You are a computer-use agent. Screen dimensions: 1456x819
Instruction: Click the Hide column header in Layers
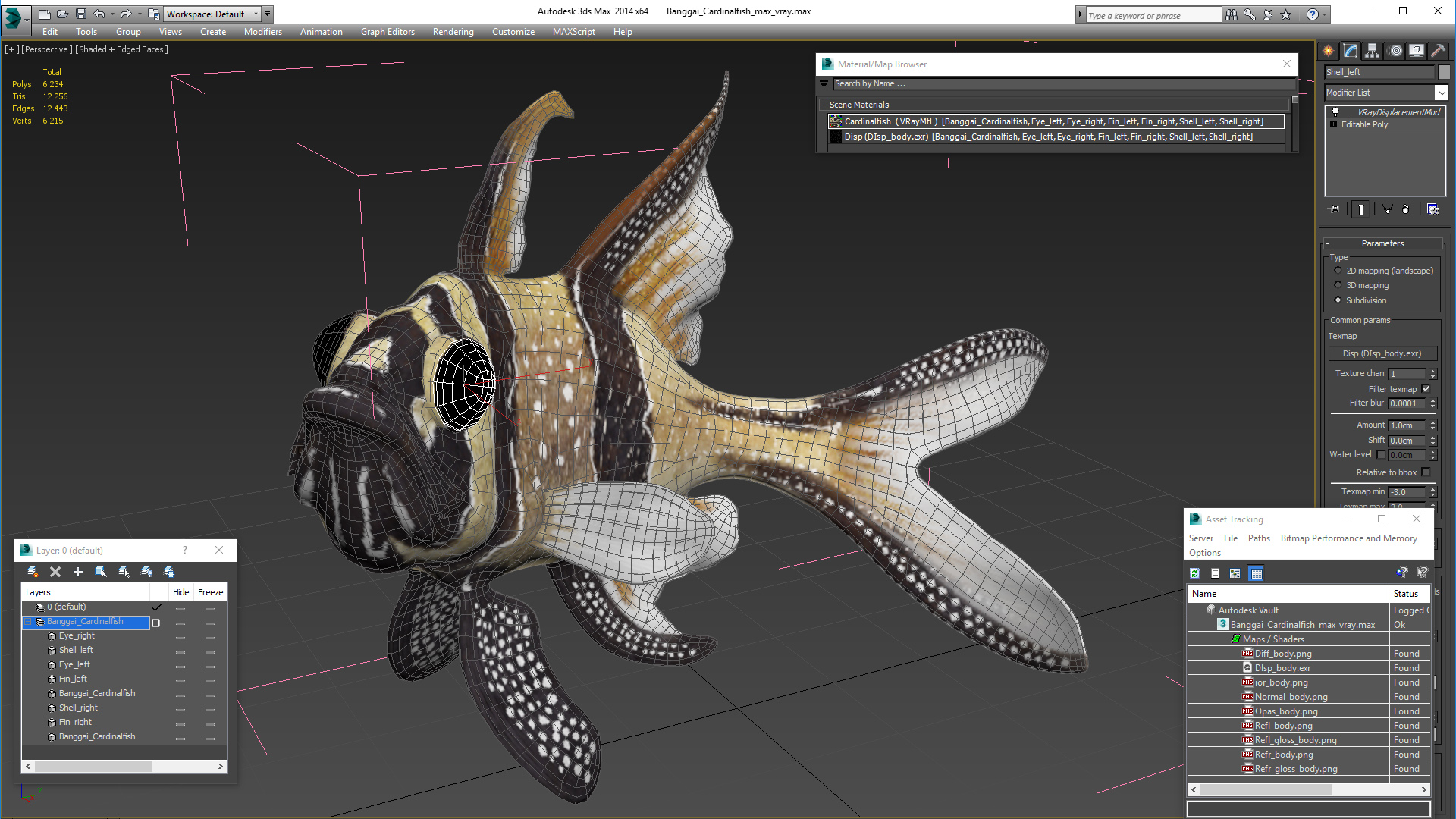click(x=180, y=592)
